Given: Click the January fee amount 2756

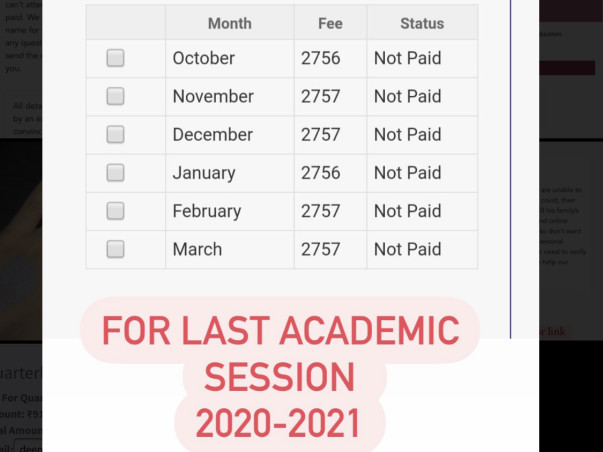Looking at the screenshot, I should pos(321,173).
